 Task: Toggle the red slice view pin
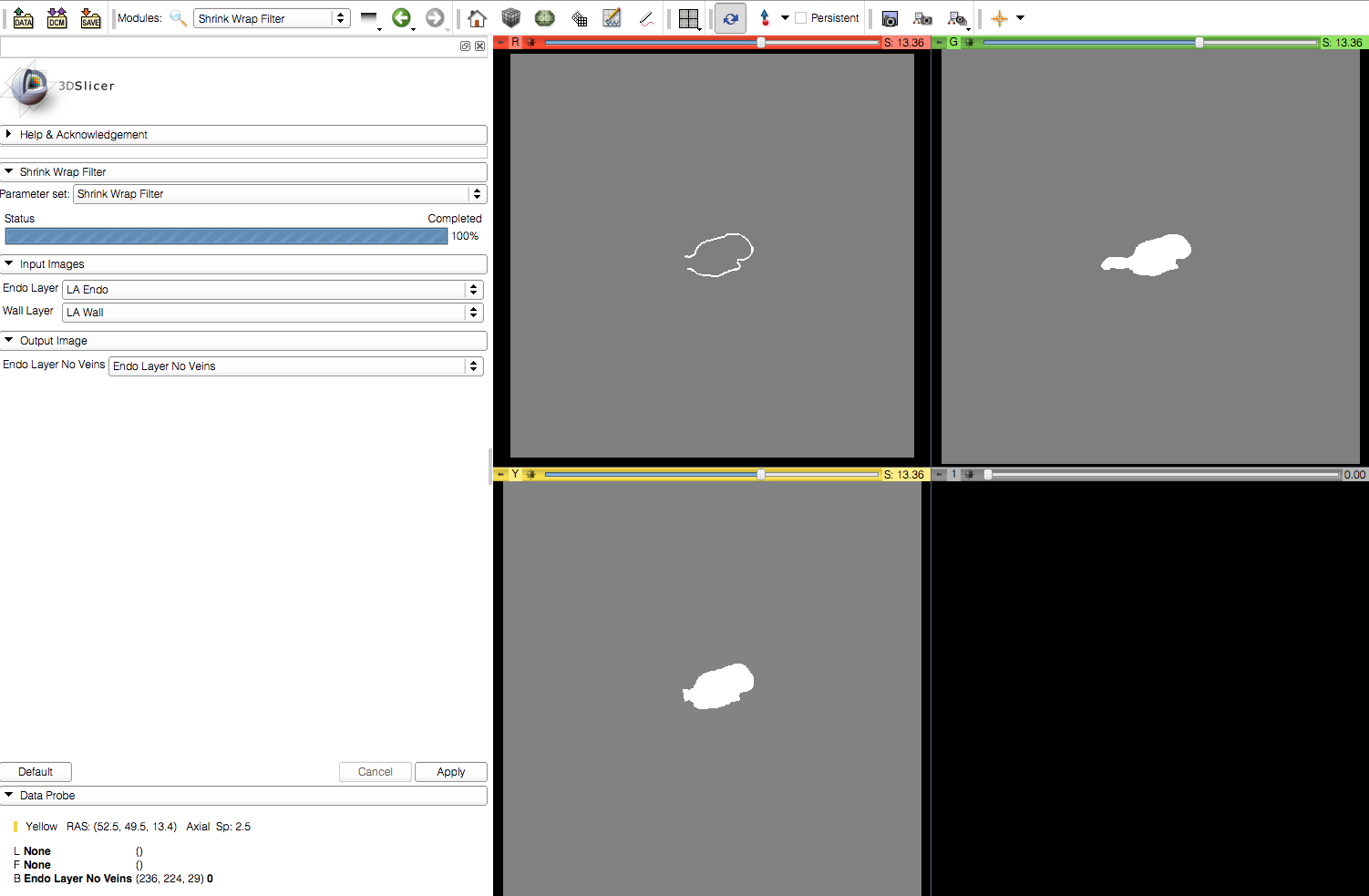500,42
